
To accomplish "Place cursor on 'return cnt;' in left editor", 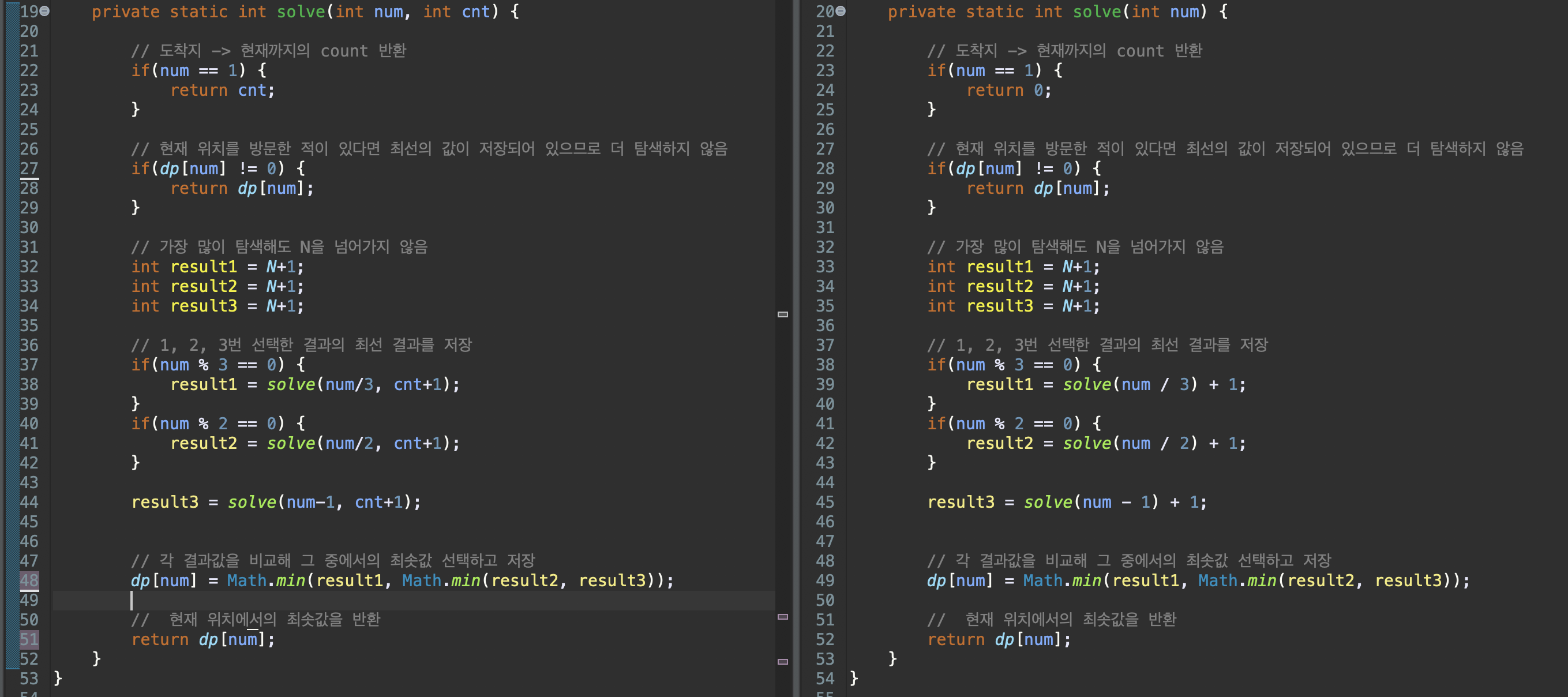I will 222,90.
